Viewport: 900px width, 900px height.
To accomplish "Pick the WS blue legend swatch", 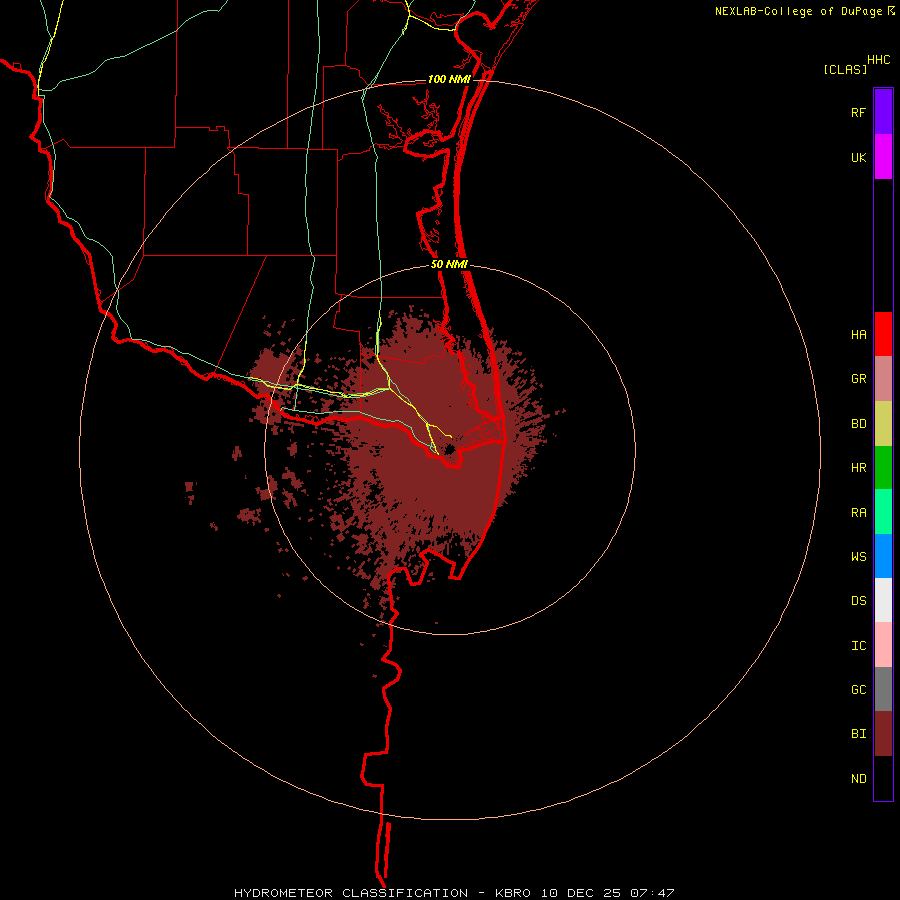I will click(883, 556).
